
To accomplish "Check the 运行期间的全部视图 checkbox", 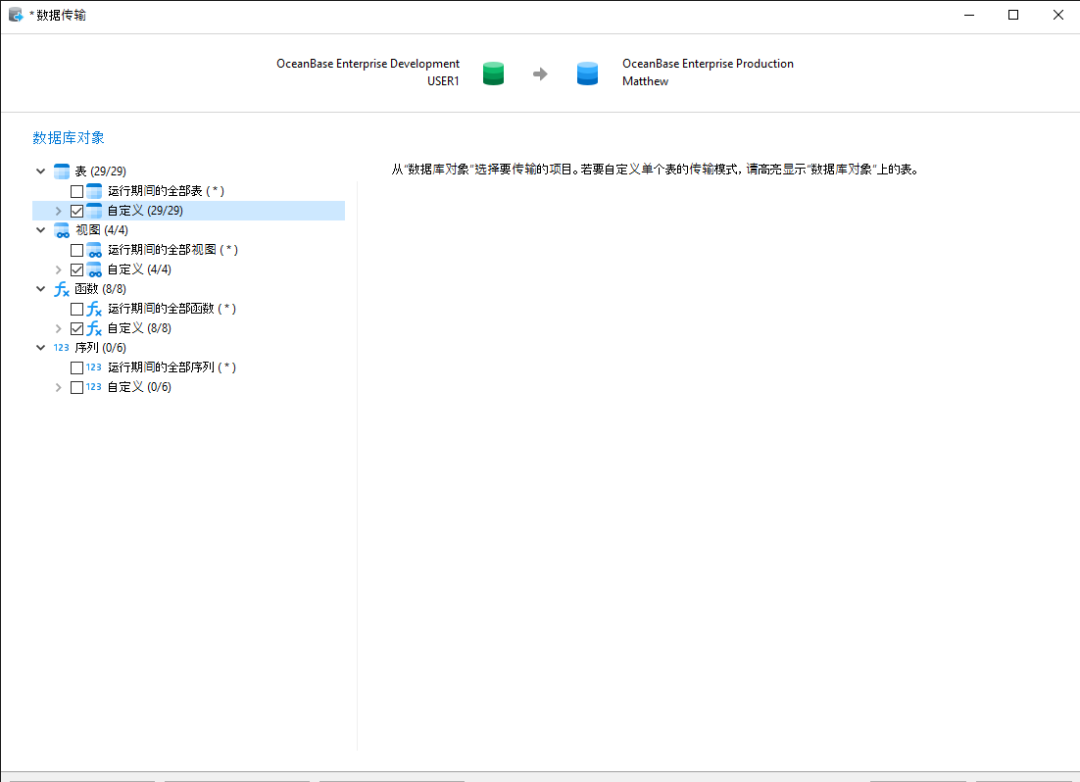I will click(x=77, y=250).
